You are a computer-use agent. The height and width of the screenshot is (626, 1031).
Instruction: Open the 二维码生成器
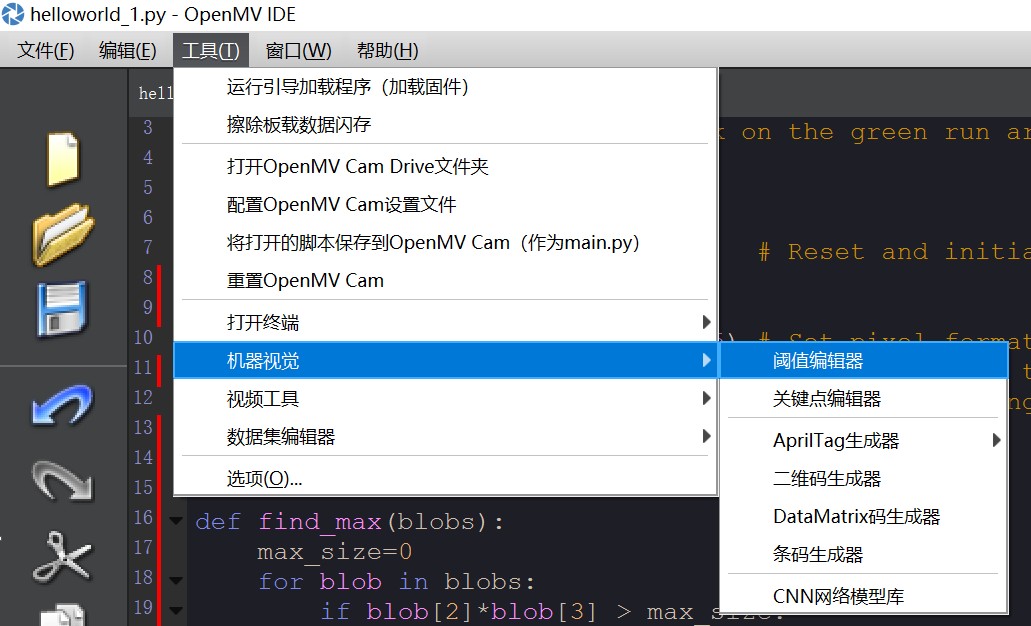click(x=864, y=479)
